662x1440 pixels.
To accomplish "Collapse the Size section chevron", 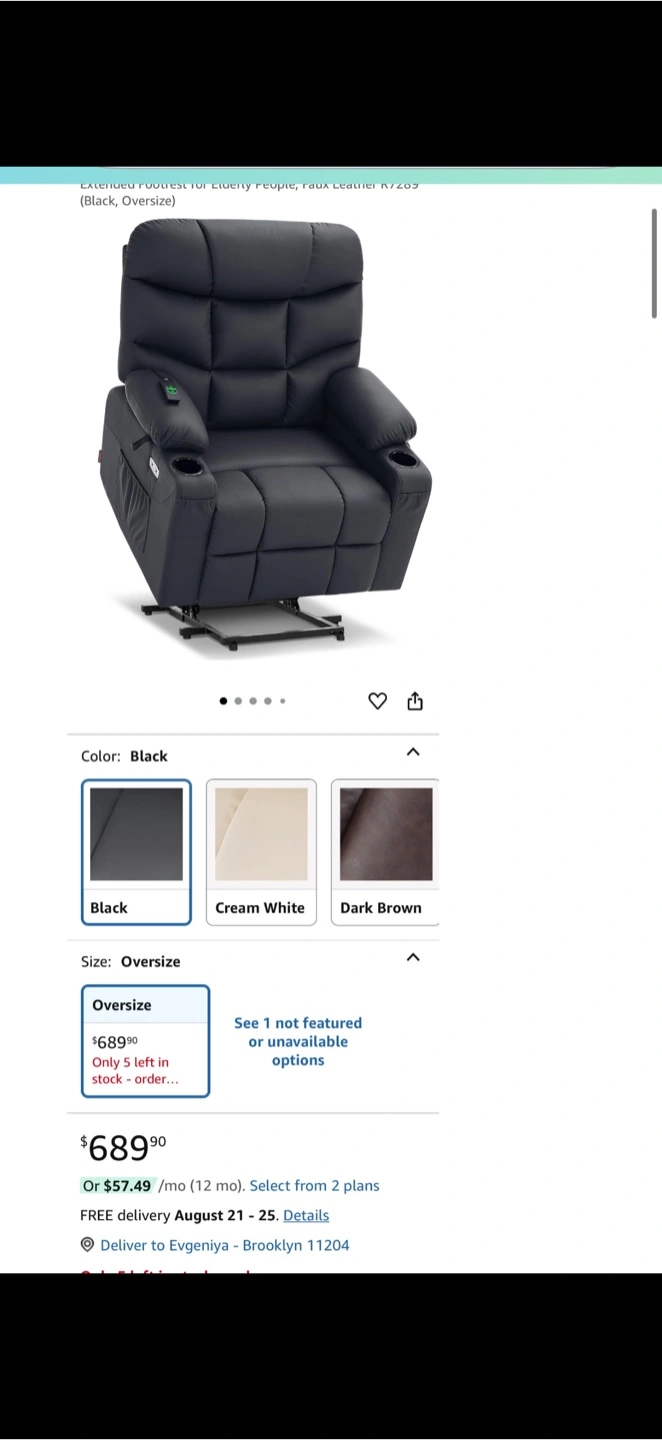I will [413, 957].
